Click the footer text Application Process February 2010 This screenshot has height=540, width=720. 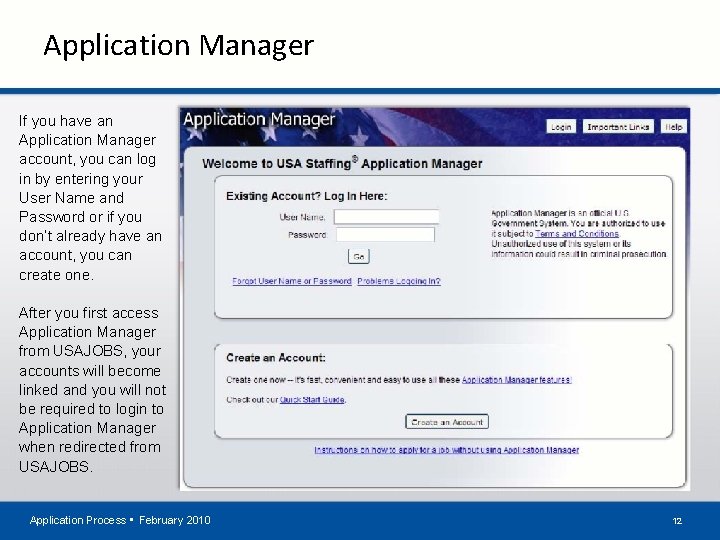(120, 520)
